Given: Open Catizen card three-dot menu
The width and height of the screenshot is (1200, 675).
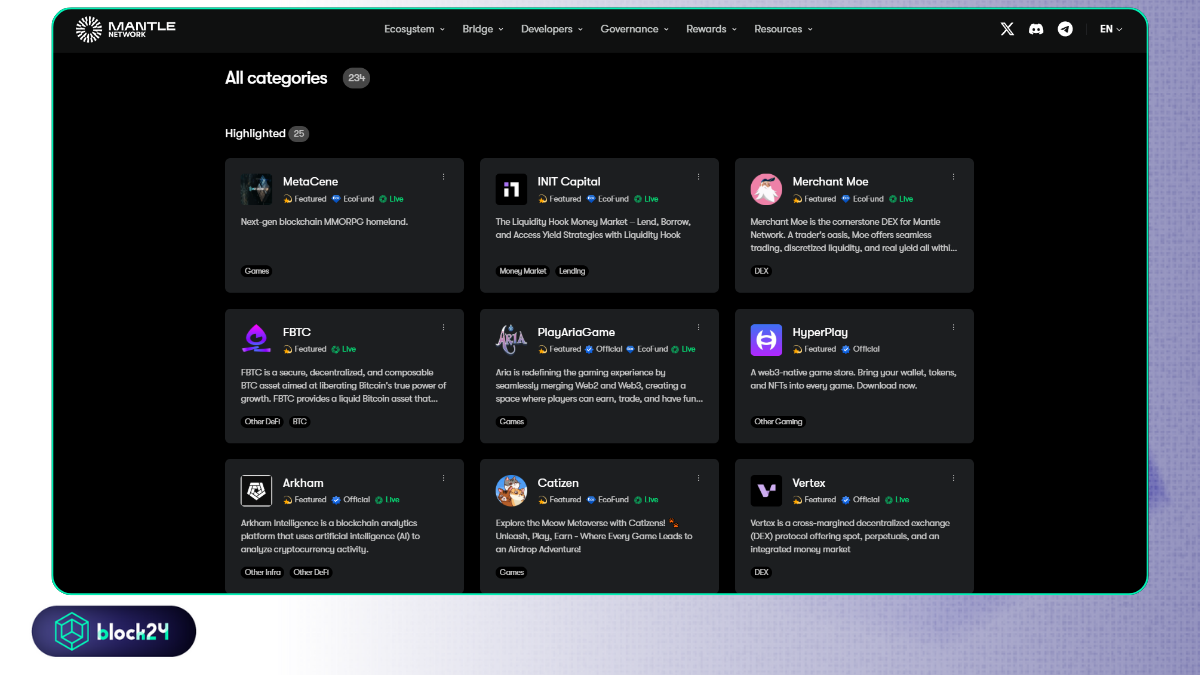Looking at the screenshot, I should 699,478.
